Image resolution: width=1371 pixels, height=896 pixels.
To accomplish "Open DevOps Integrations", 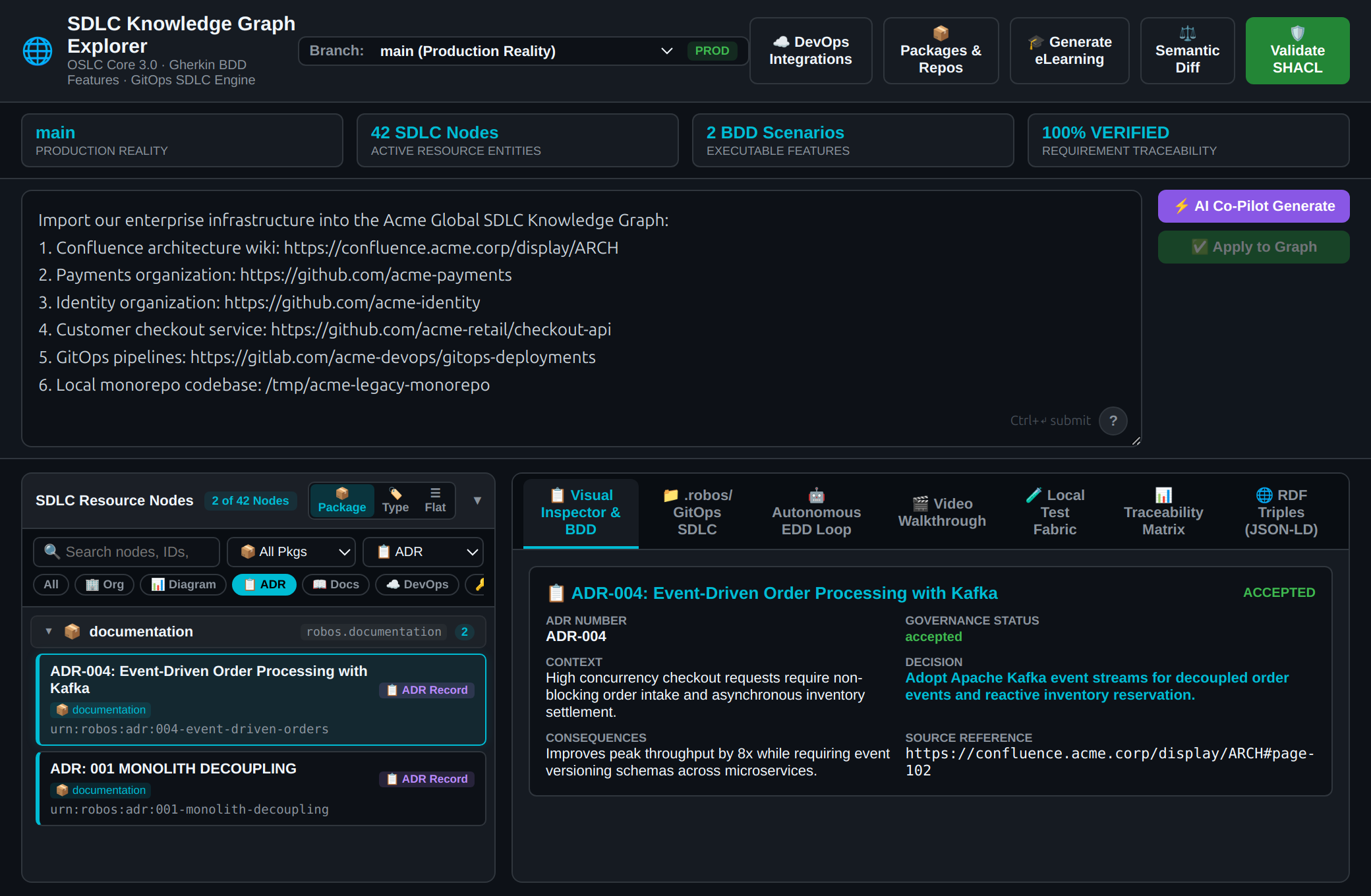I will 811,51.
